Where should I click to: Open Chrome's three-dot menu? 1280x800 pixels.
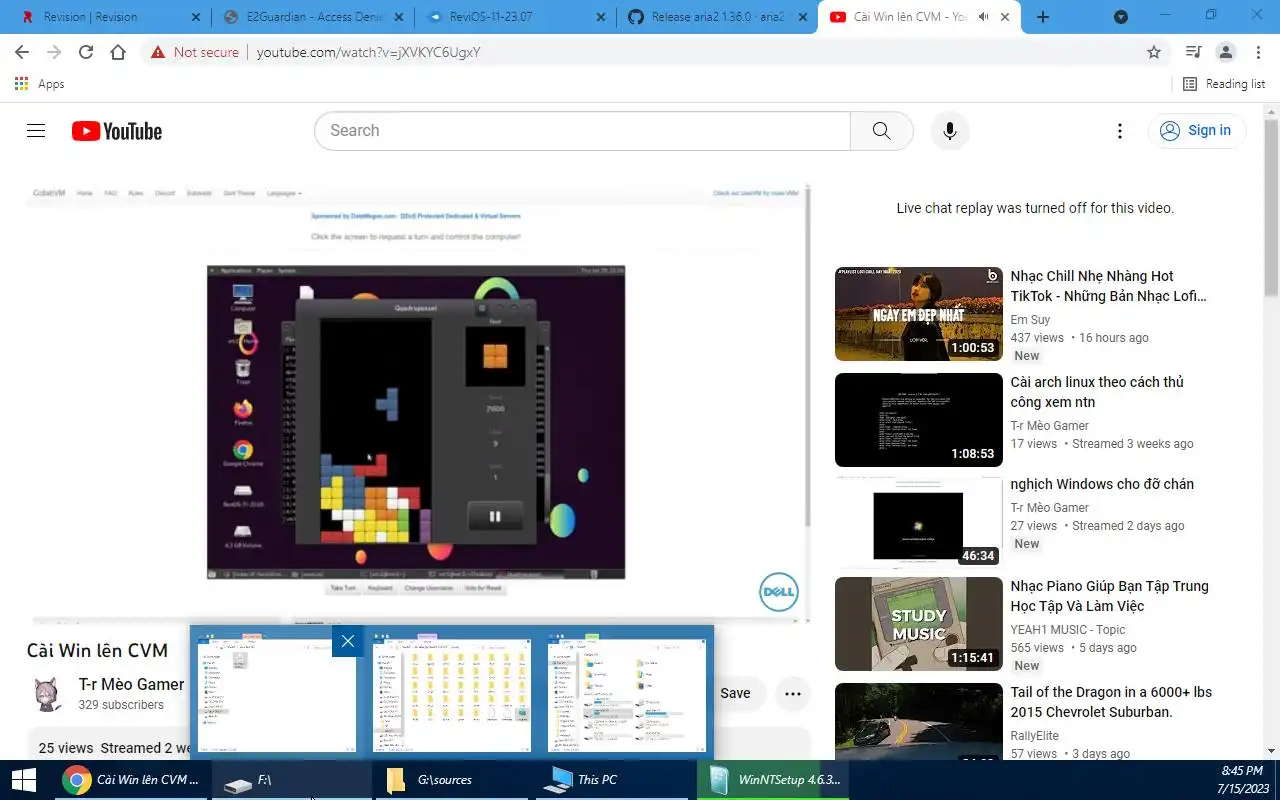1258,52
